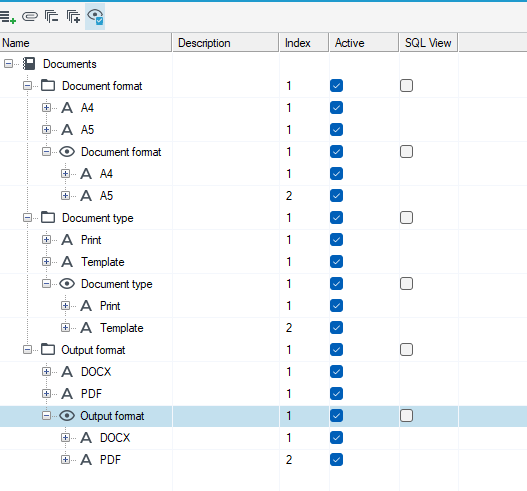
Task: Click the paperclip attach icon in toolbar
Action: [x=30, y=16]
